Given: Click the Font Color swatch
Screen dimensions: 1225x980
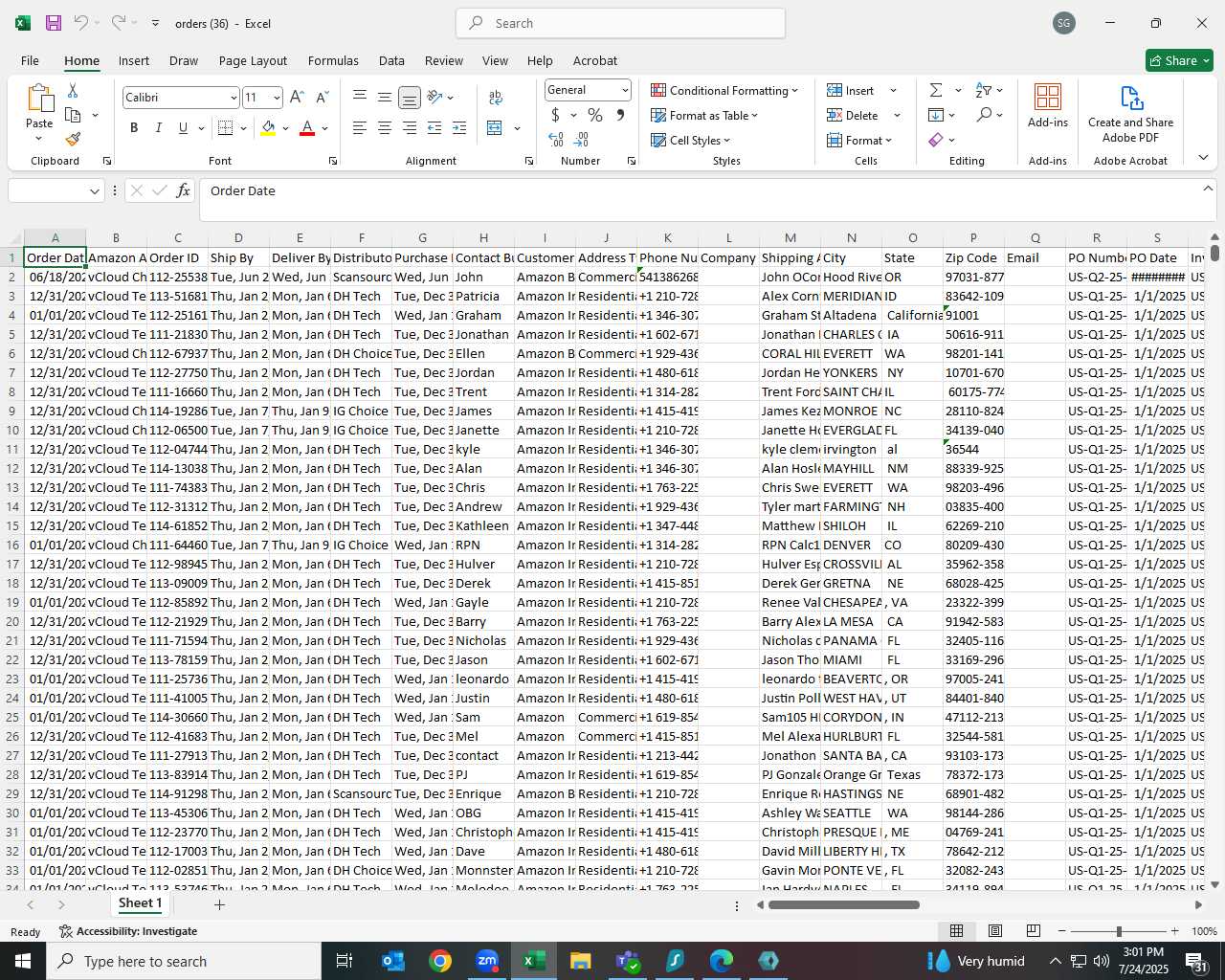Looking at the screenshot, I should [x=307, y=127].
